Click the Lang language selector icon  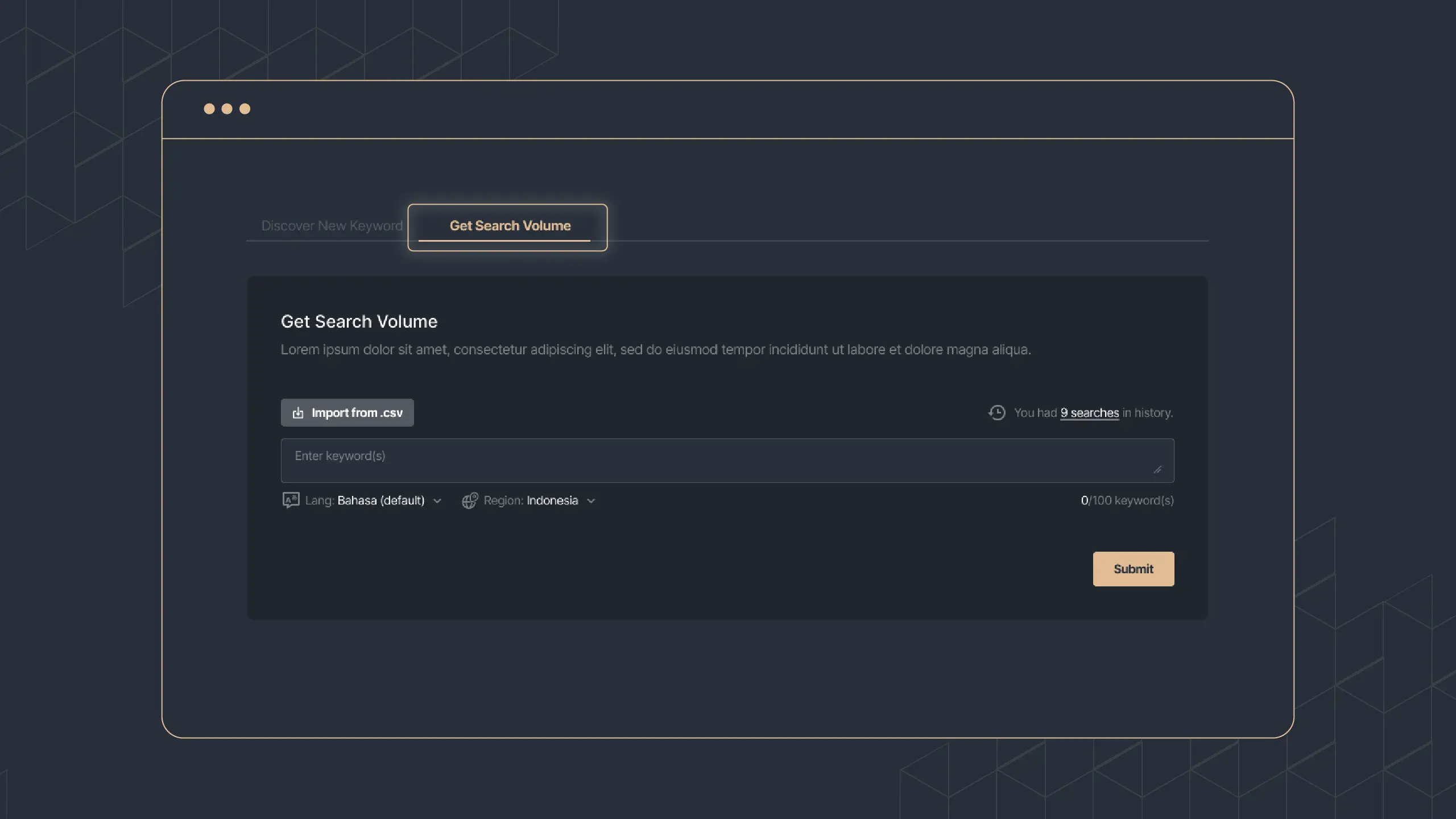(290, 500)
